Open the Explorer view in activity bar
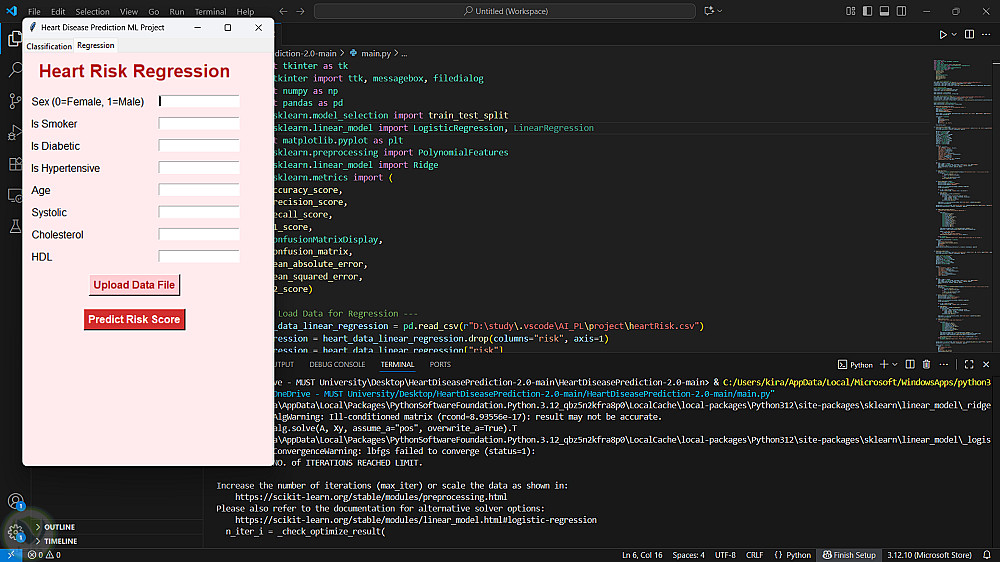Image resolution: width=1000 pixels, height=562 pixels. [15, 39]
